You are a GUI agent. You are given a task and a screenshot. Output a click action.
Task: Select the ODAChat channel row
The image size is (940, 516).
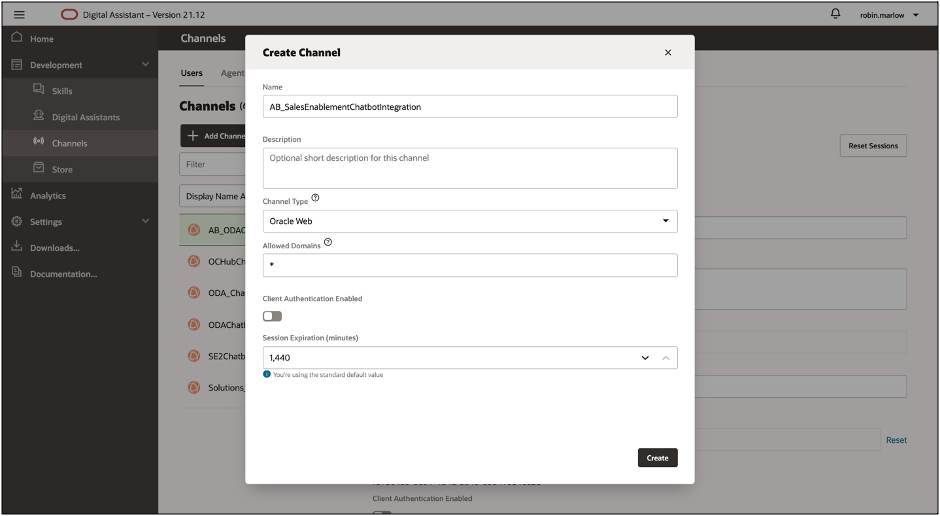(212, 324)
